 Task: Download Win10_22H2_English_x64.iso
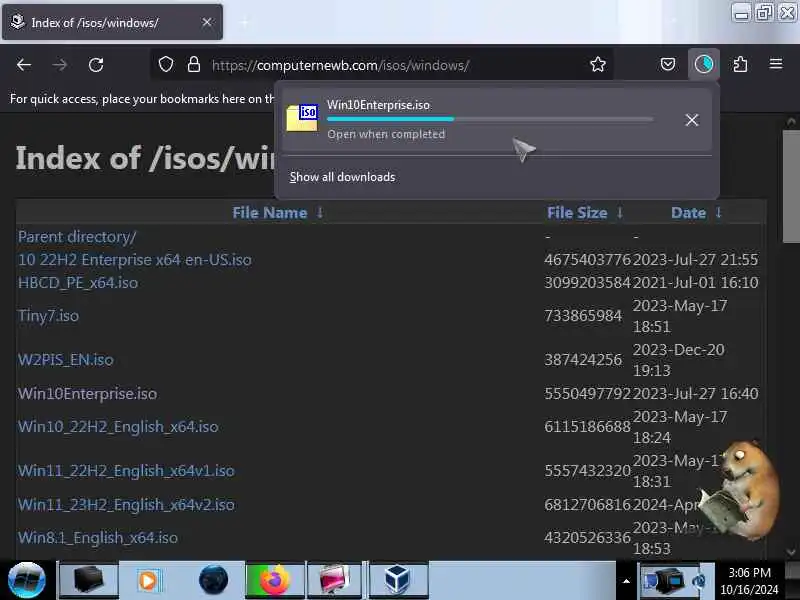pyautogui.click(x=118, y=427)
